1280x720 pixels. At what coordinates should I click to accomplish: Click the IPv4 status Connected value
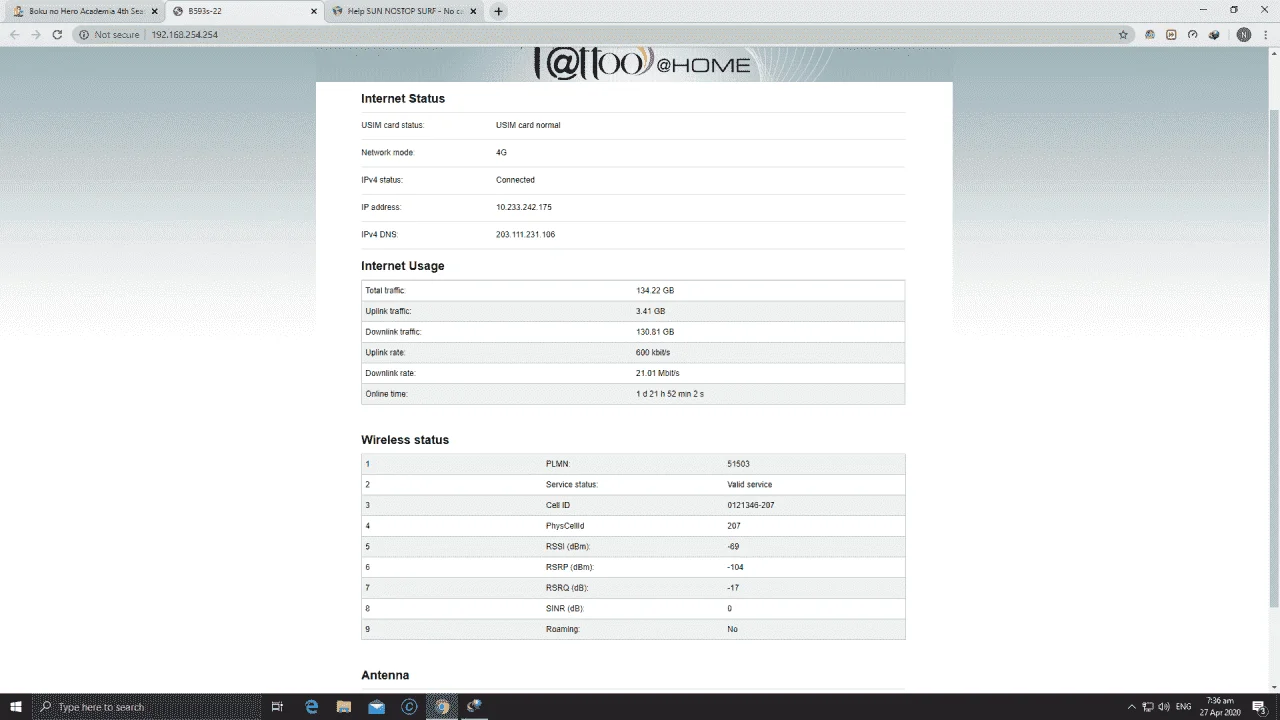[x=515, y=180]
